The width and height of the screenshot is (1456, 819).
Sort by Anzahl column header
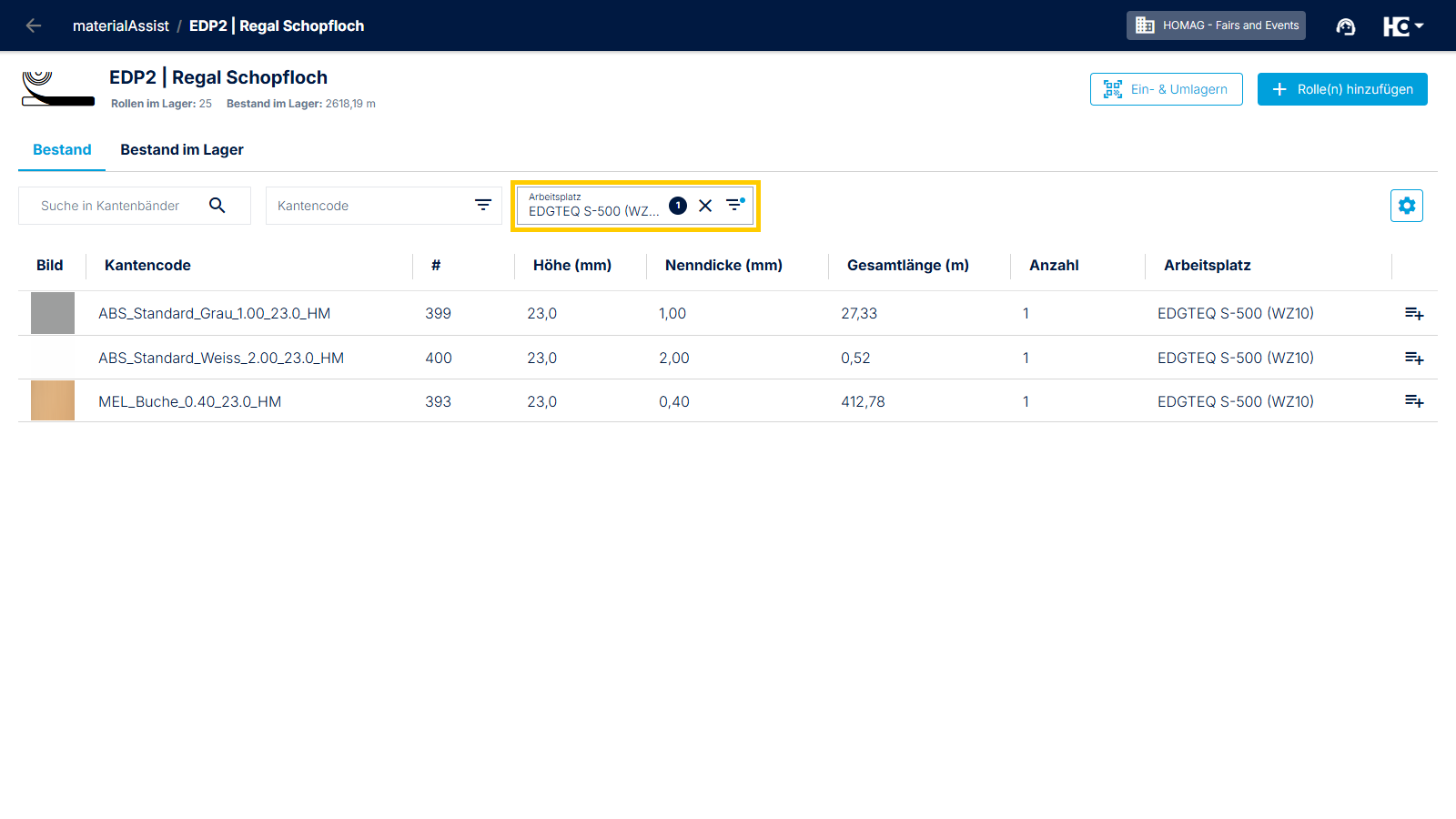coord(1054,265)
